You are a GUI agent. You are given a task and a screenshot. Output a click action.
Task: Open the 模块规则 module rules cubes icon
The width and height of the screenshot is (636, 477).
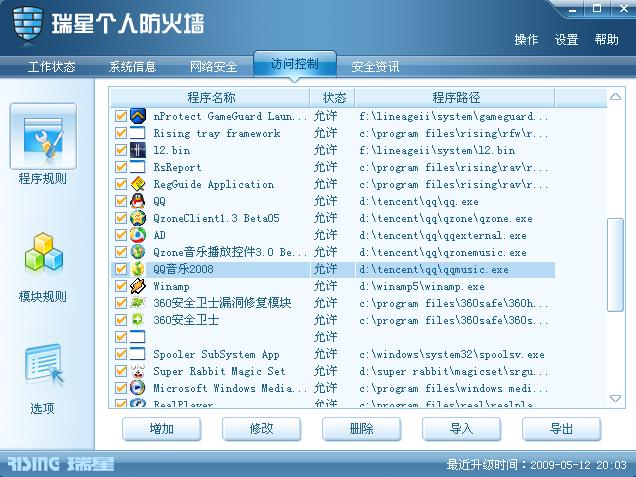(x=44, y=253)
